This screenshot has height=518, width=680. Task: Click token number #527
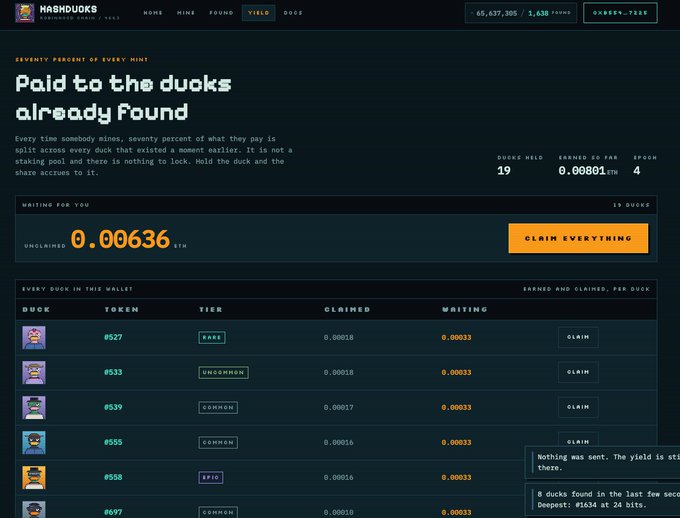[x=113, y=337]
